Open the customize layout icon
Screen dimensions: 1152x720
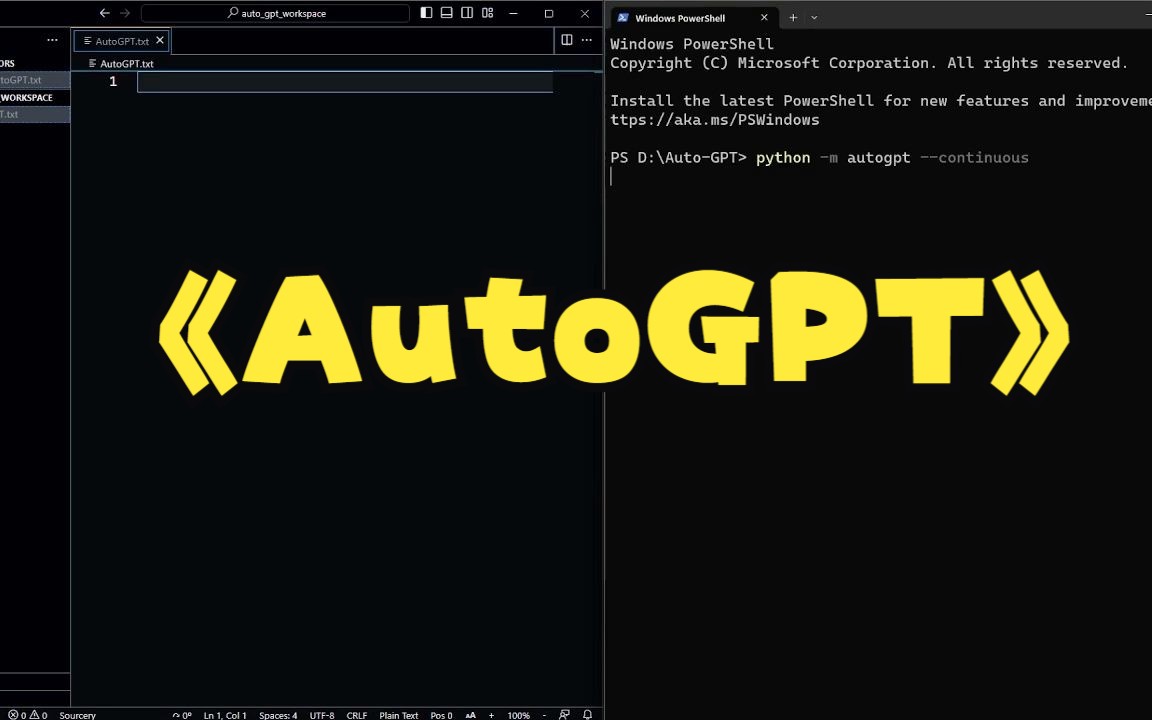[488, 13]
